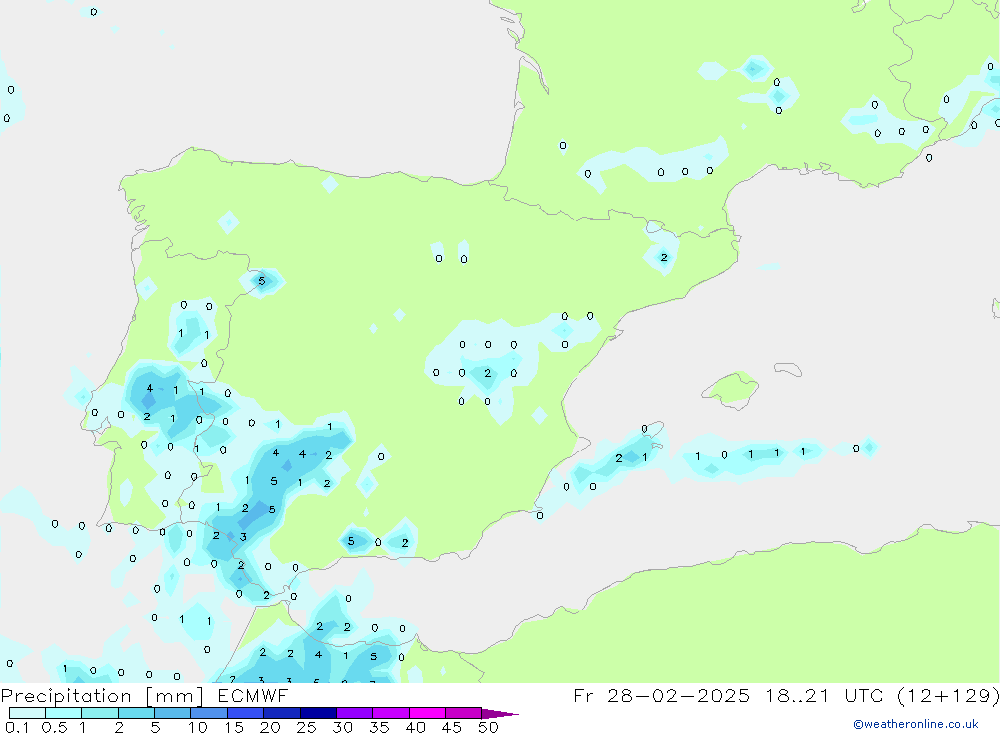The image size is (1000, 733).
Task: Click the '20' legend scale label
Action: pyautogui.click(x=270, y=727)
